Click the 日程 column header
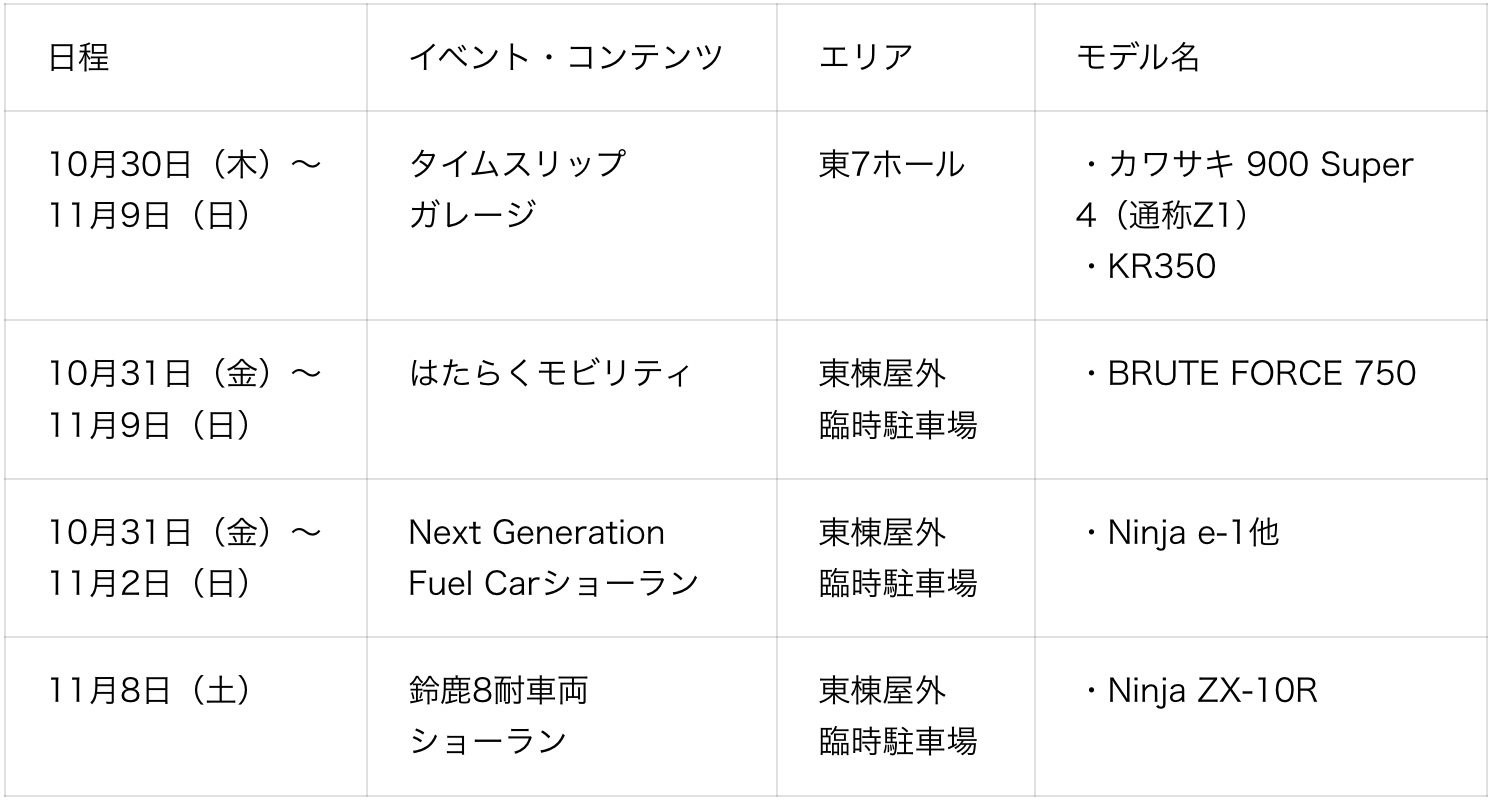The image size is (1492, 800). click(x=79, y=58)
